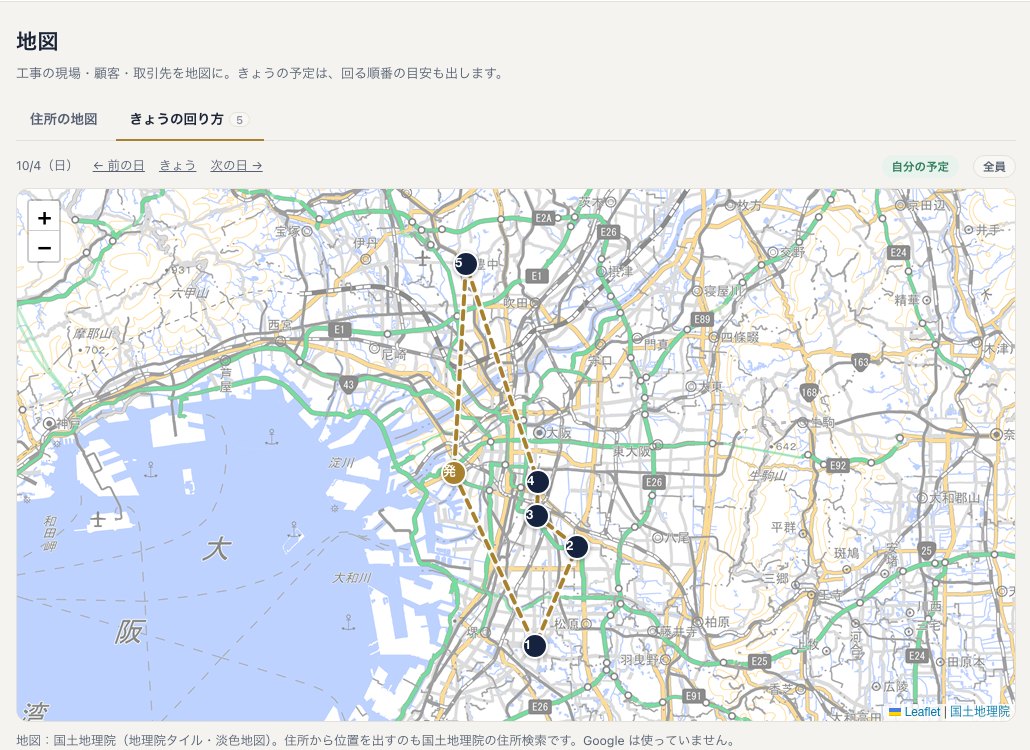The image size is (1030, 750).
Task: Select route stop marker number 3
Action: point(537,516)
